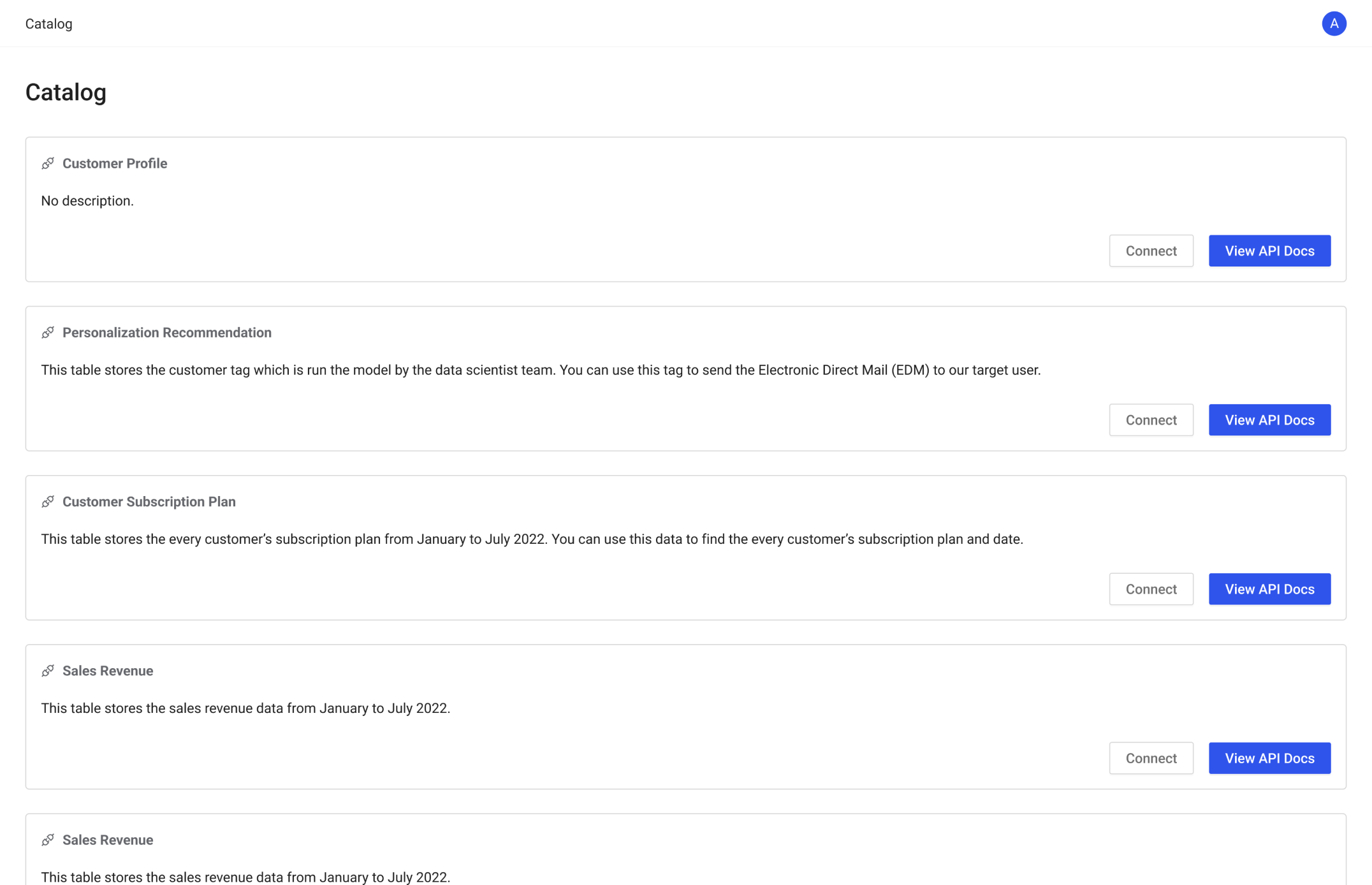Open API Docs for Customer Subscription Plan
Screen dimensions: 1372x885
coord(1269,589)
